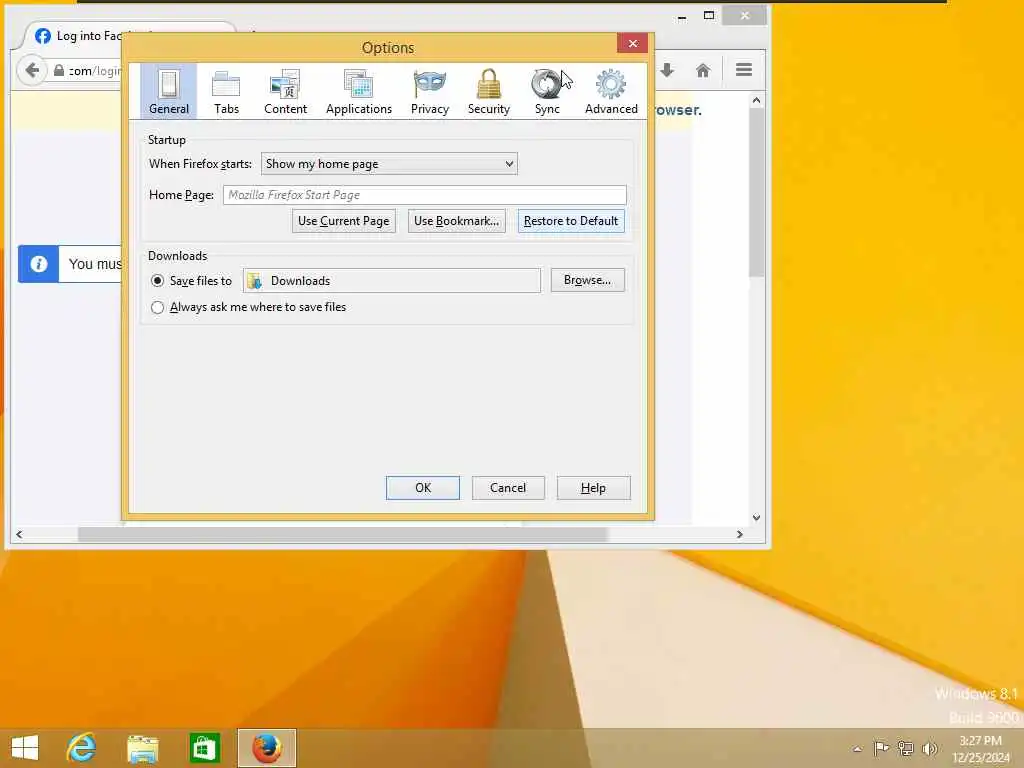The image size is (1024, 768).
Task: Launch Internet Explorer from the taskbar
Action: pos(82,748)
